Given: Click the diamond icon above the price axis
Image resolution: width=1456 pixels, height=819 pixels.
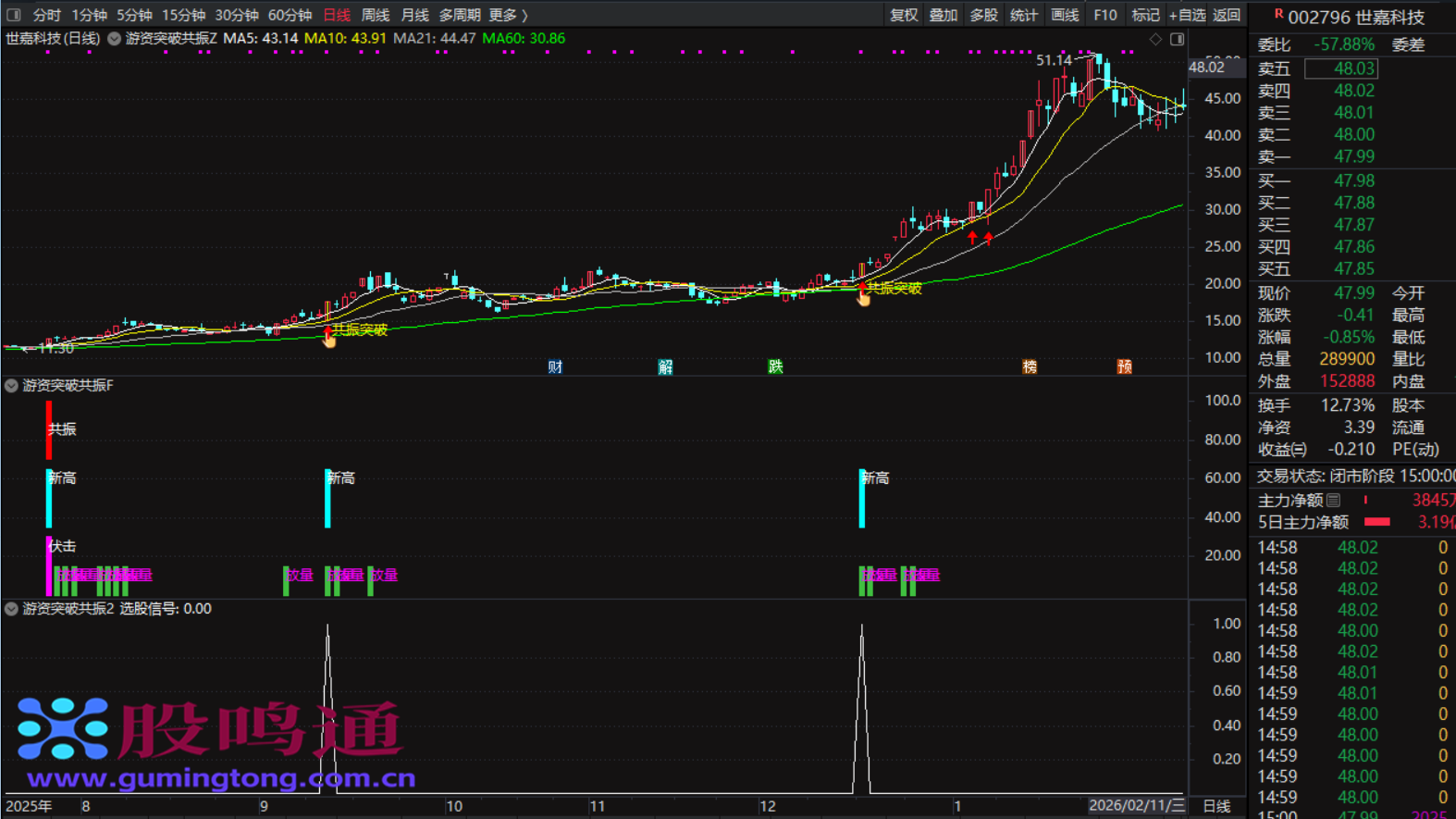Looking at the screenshot, I should click(x=1155, y=40).
